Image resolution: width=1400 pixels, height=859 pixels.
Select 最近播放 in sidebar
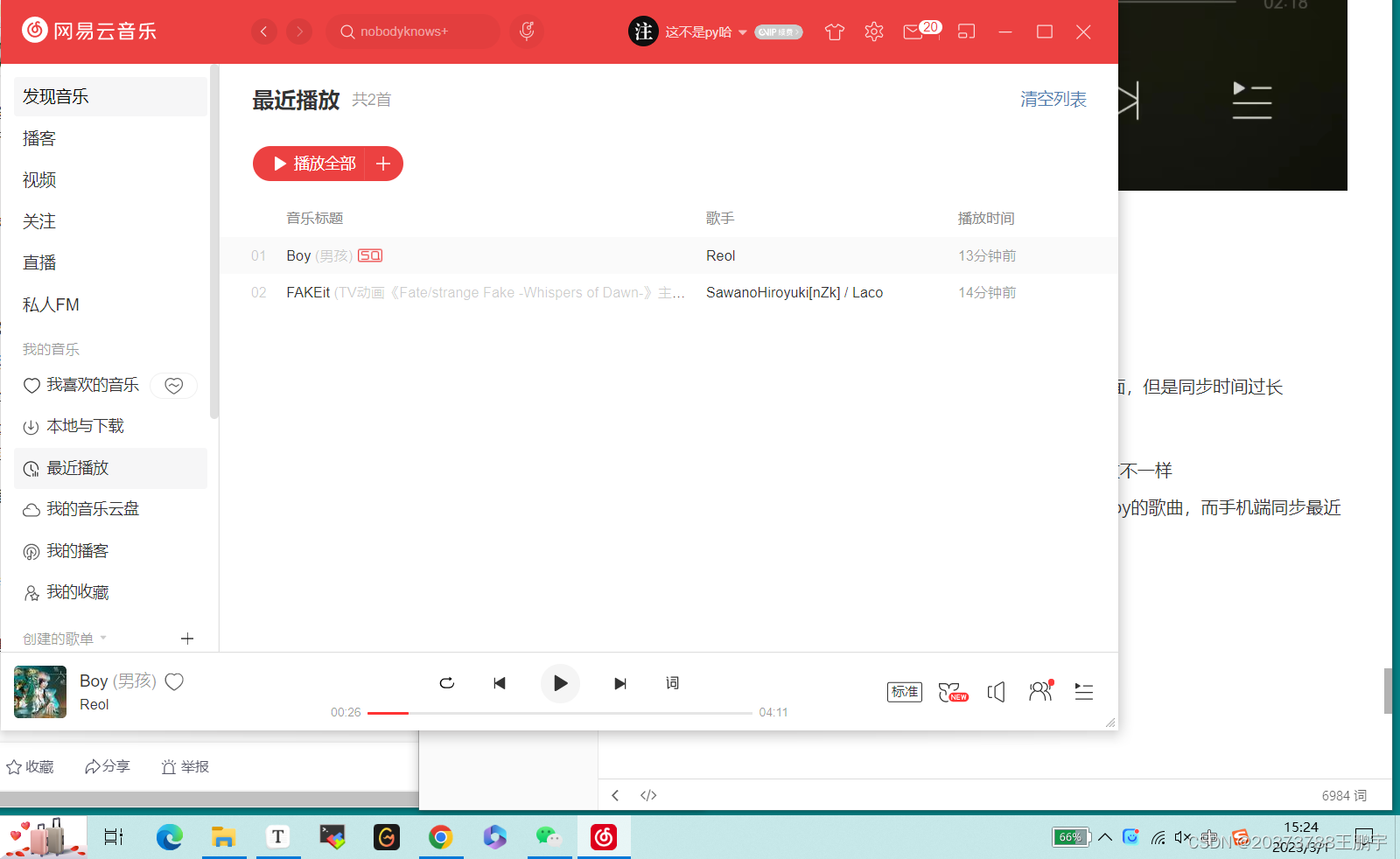tap(110, 468)
